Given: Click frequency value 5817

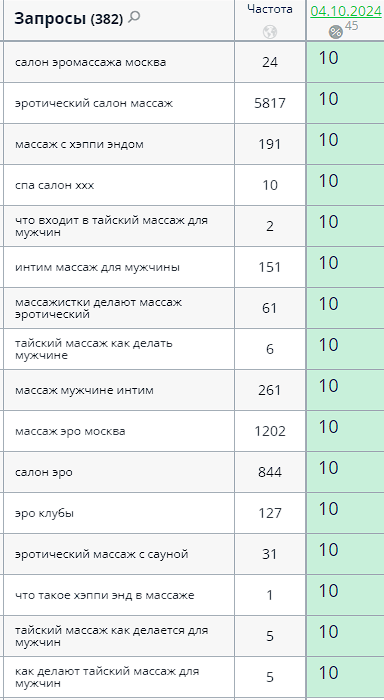Looking at the screenshot, I should pyautogui.click(x=270, y=104).
